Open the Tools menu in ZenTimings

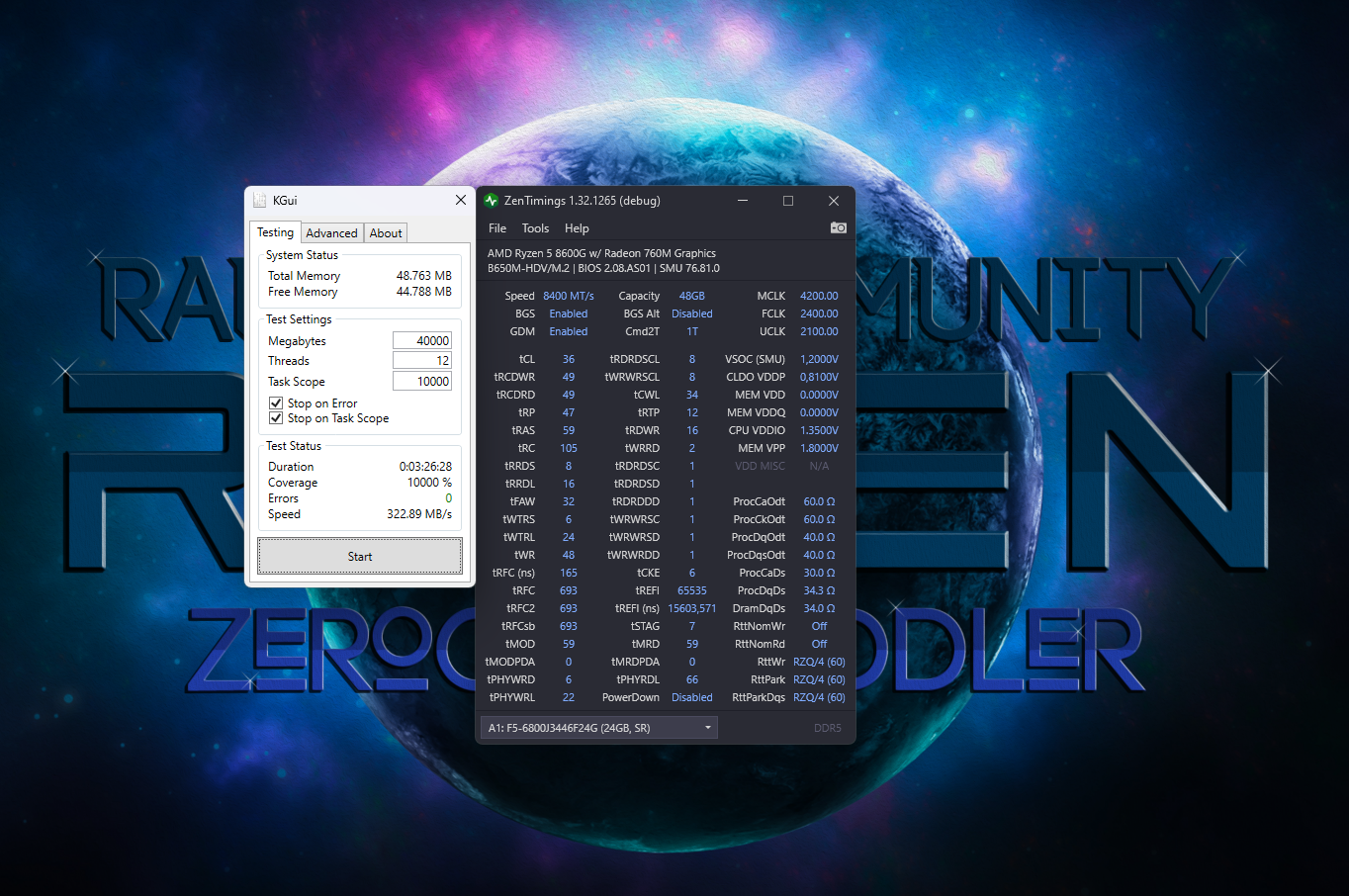535,227
